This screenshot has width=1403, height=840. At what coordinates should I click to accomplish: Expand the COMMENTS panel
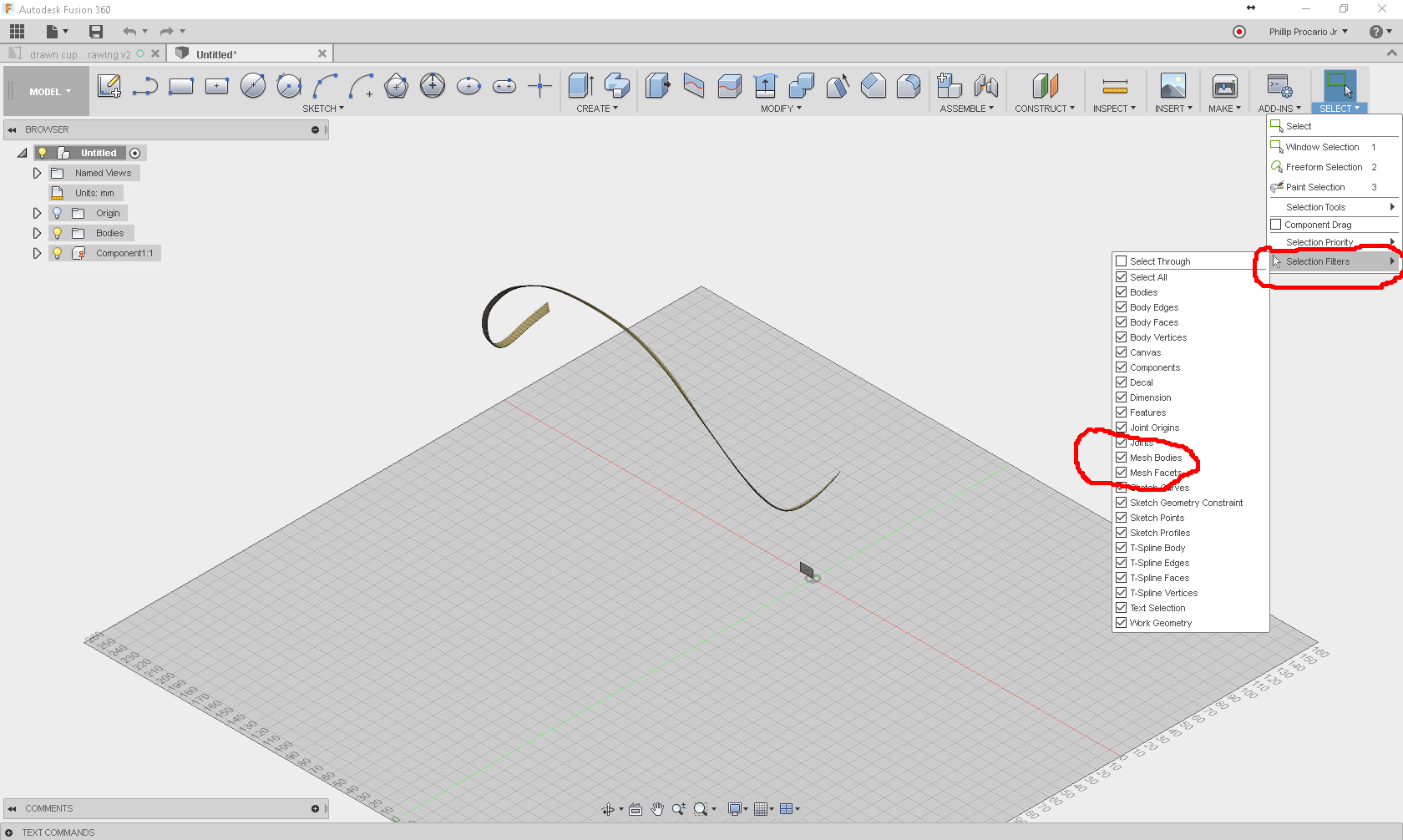tap(315, 808)
